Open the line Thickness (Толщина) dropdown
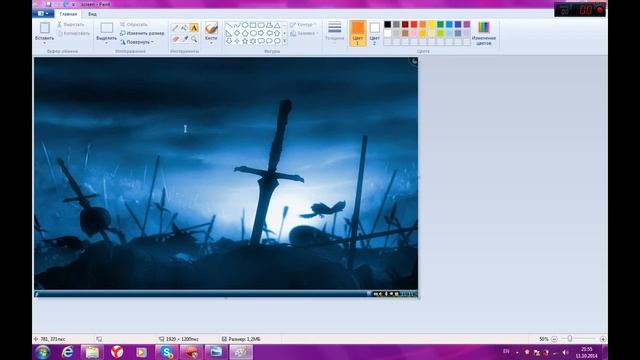The width and height of the screenshot is (640, 360). pos(334,33)
